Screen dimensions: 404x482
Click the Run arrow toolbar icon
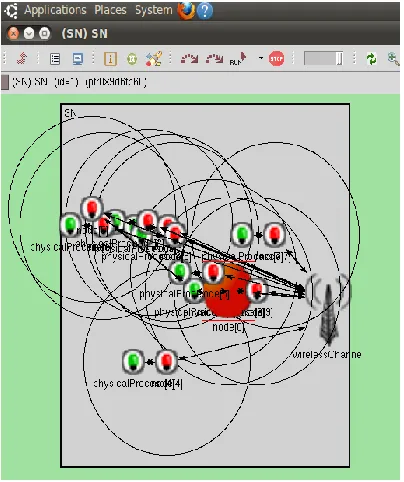[238, 59]
